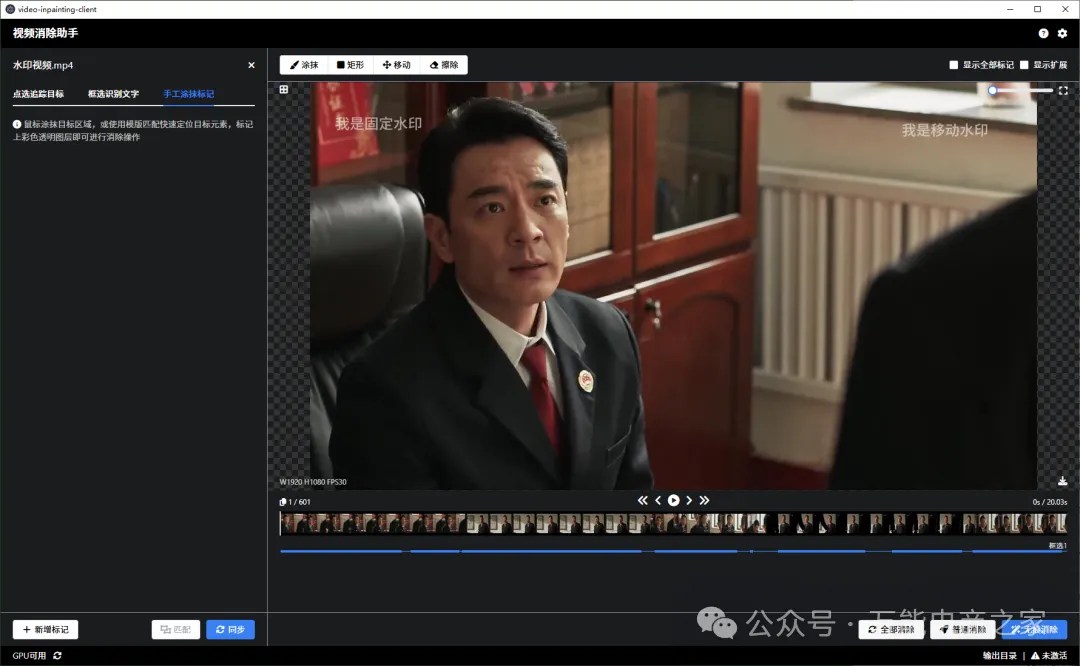Select the 涂抹 brush tool
Viewport: 1080px width, 666px height.
[x=304, y=65]
